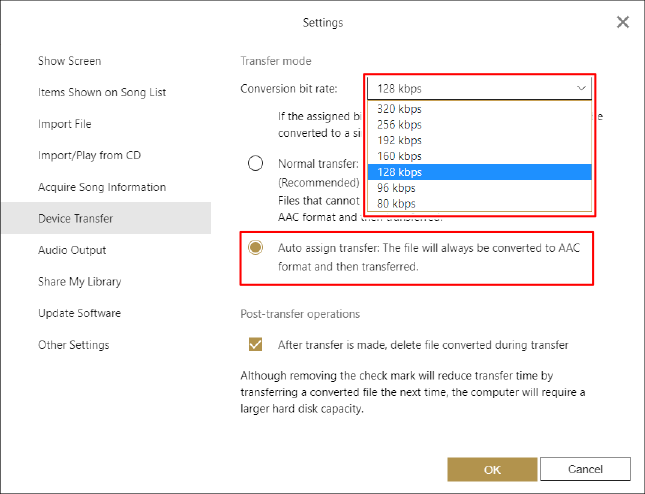Close the Settings dialog with X
The width and height of the screenshot is (645, 494).
[622, 22]
